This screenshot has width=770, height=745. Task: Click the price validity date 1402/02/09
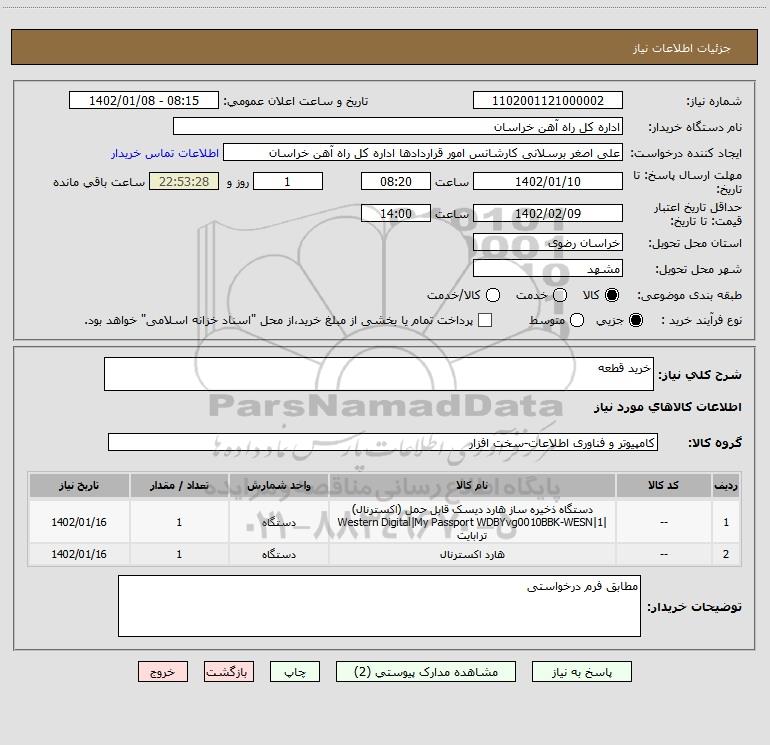[548, 213]
